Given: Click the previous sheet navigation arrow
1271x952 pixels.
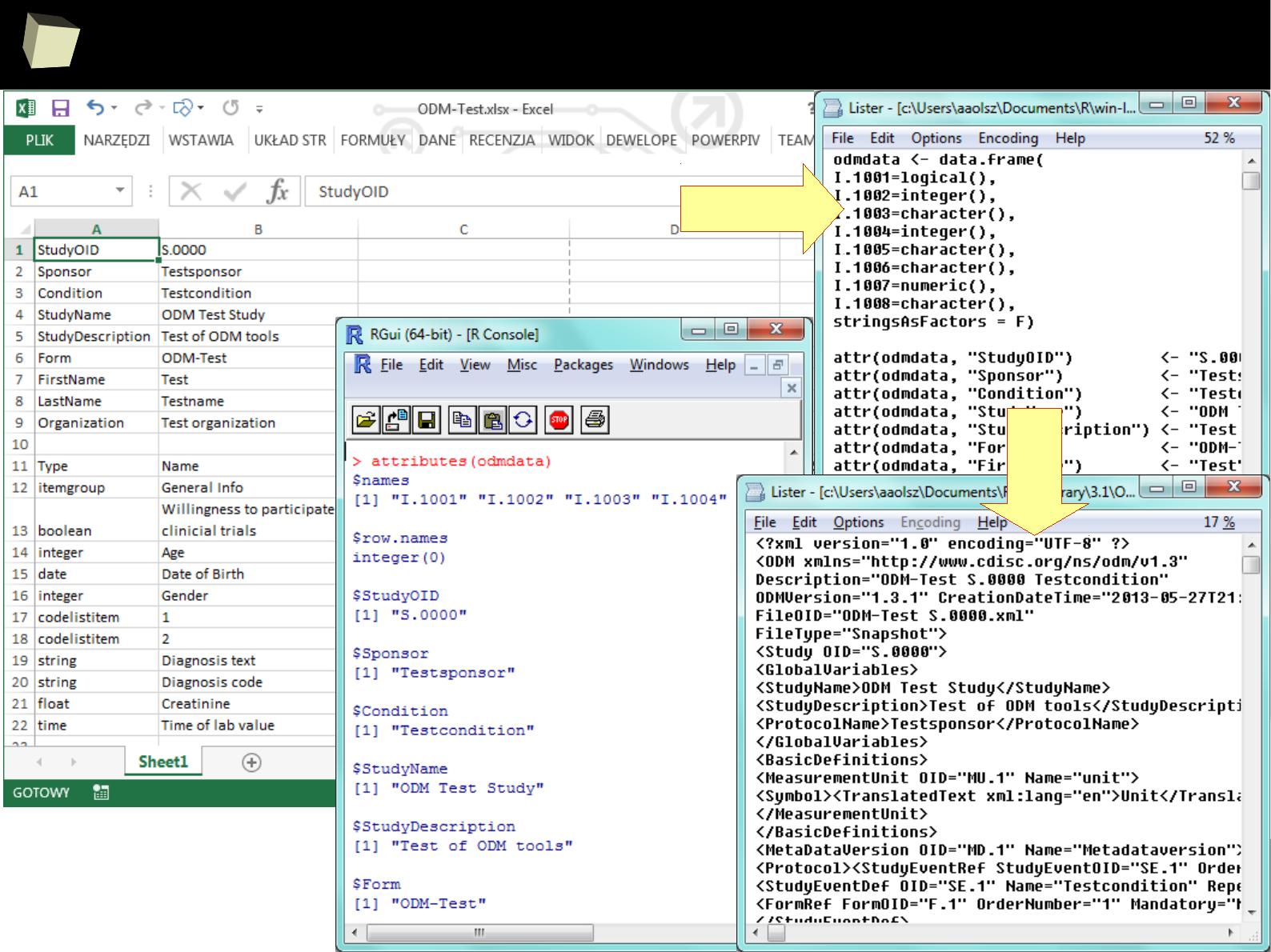Looking at the screenshot, I should click(39, 762).
